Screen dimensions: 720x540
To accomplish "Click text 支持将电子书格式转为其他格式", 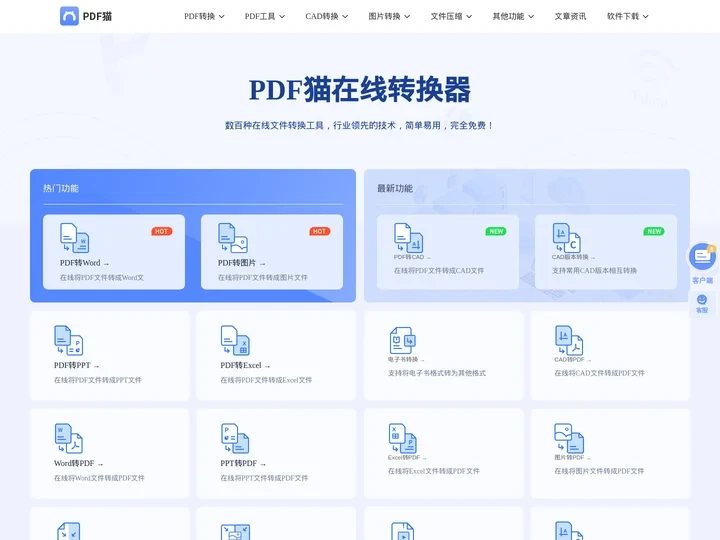I will click(437, 373).
